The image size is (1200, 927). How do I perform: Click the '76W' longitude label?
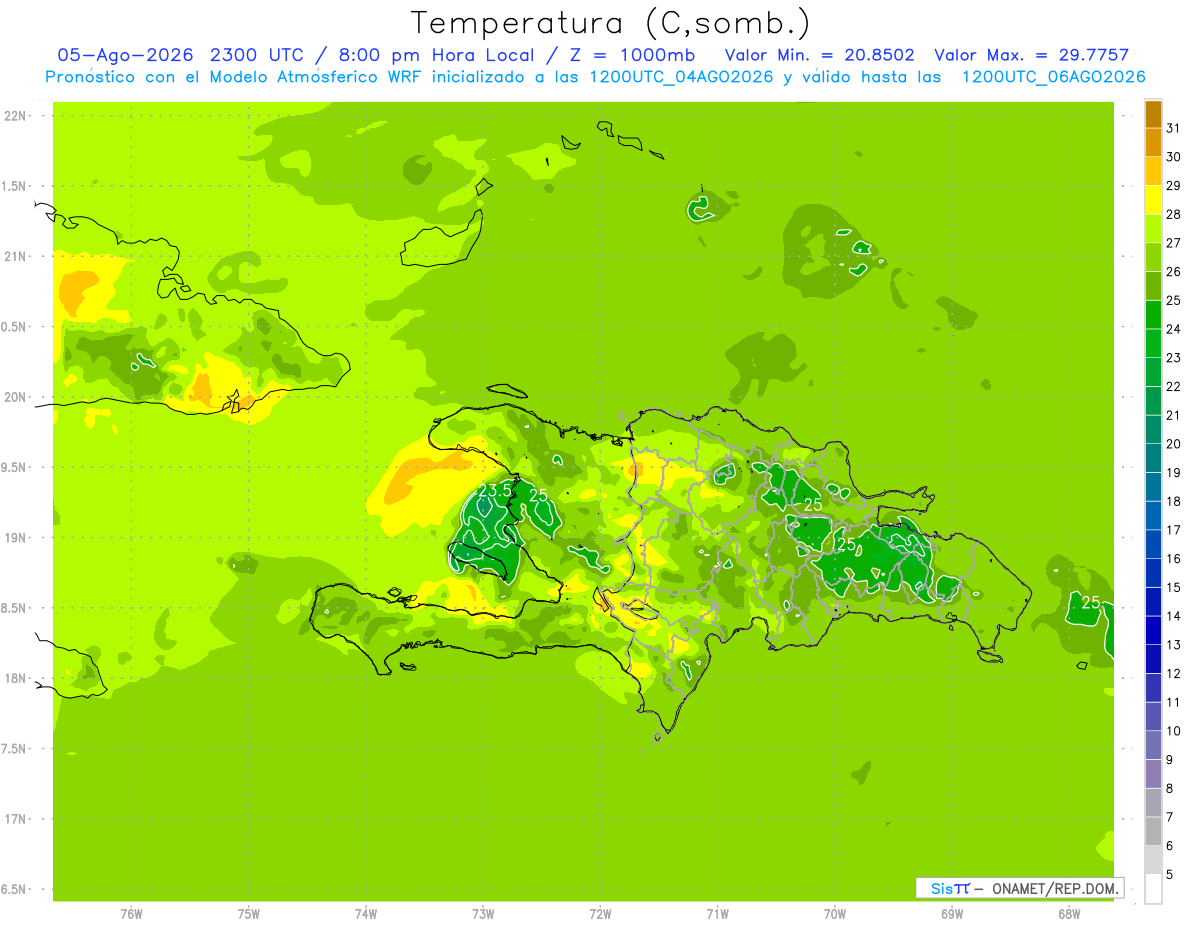[x=131, y=914]
